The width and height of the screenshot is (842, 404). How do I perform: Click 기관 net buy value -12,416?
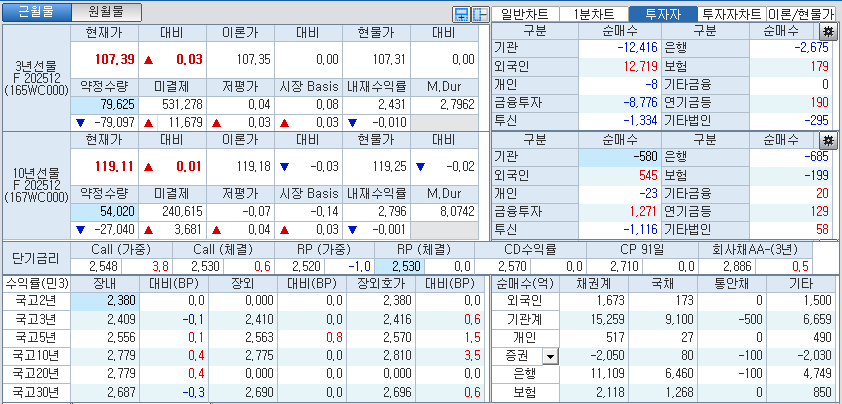tap(637, 48)
